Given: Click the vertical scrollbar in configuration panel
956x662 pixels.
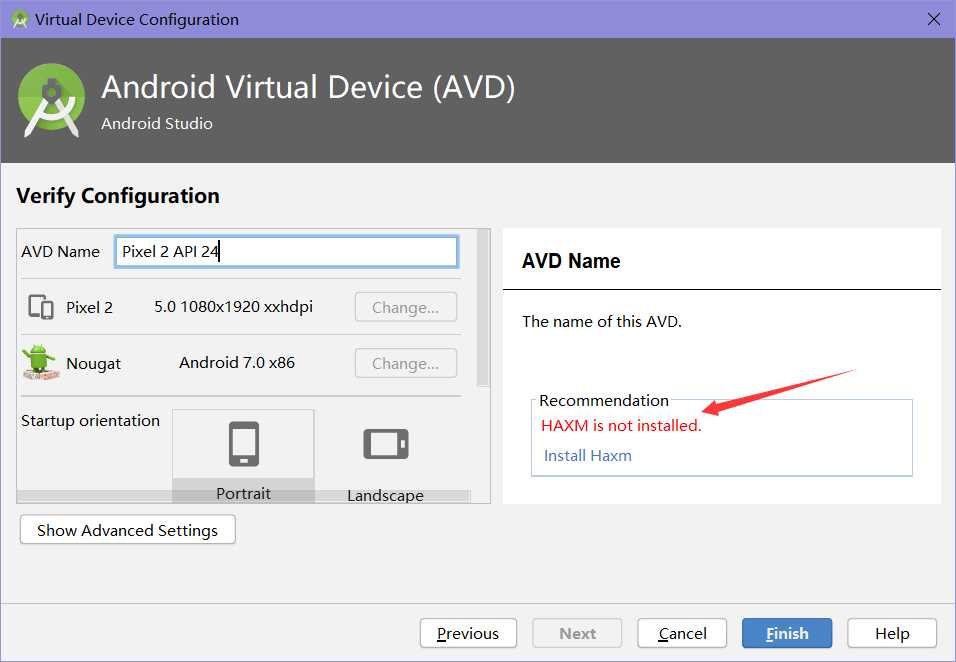Looking at the screenshot, I should point(483,307).
